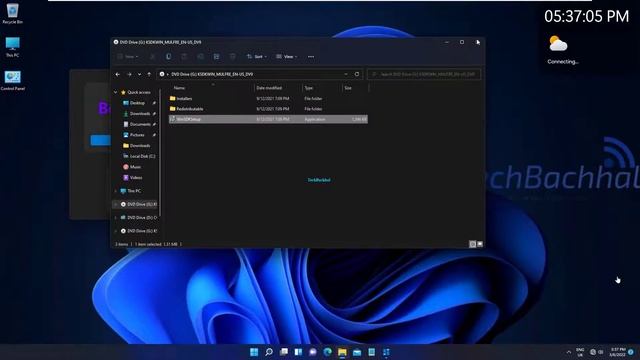Click the Share icon in the toolbar
The width and height of the screenshot is (640, 360).
[x=216, y=57]
